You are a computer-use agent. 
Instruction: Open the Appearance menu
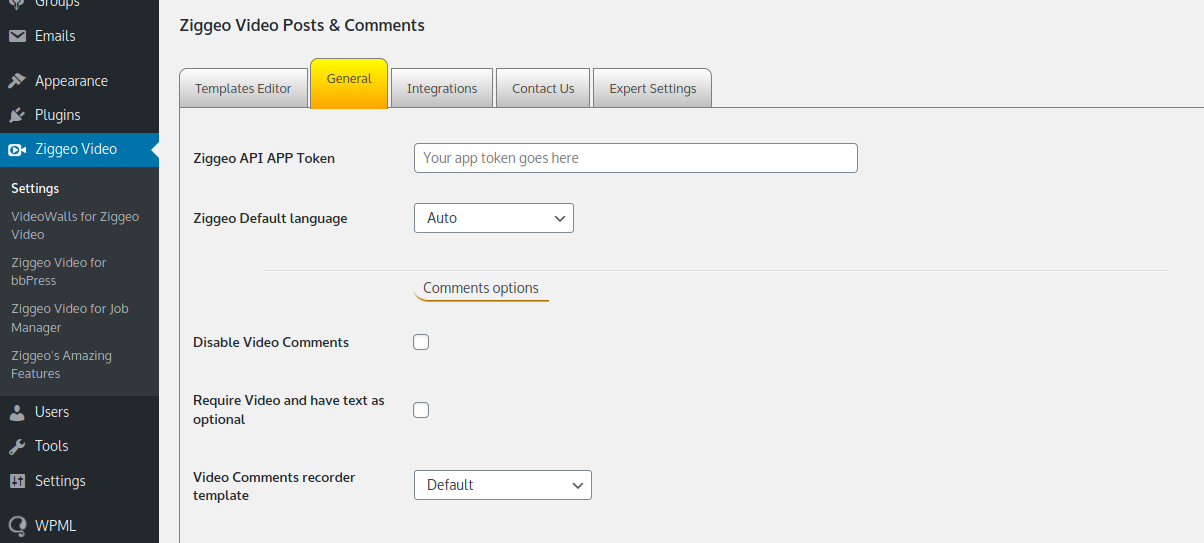click(x=79, y=81)
